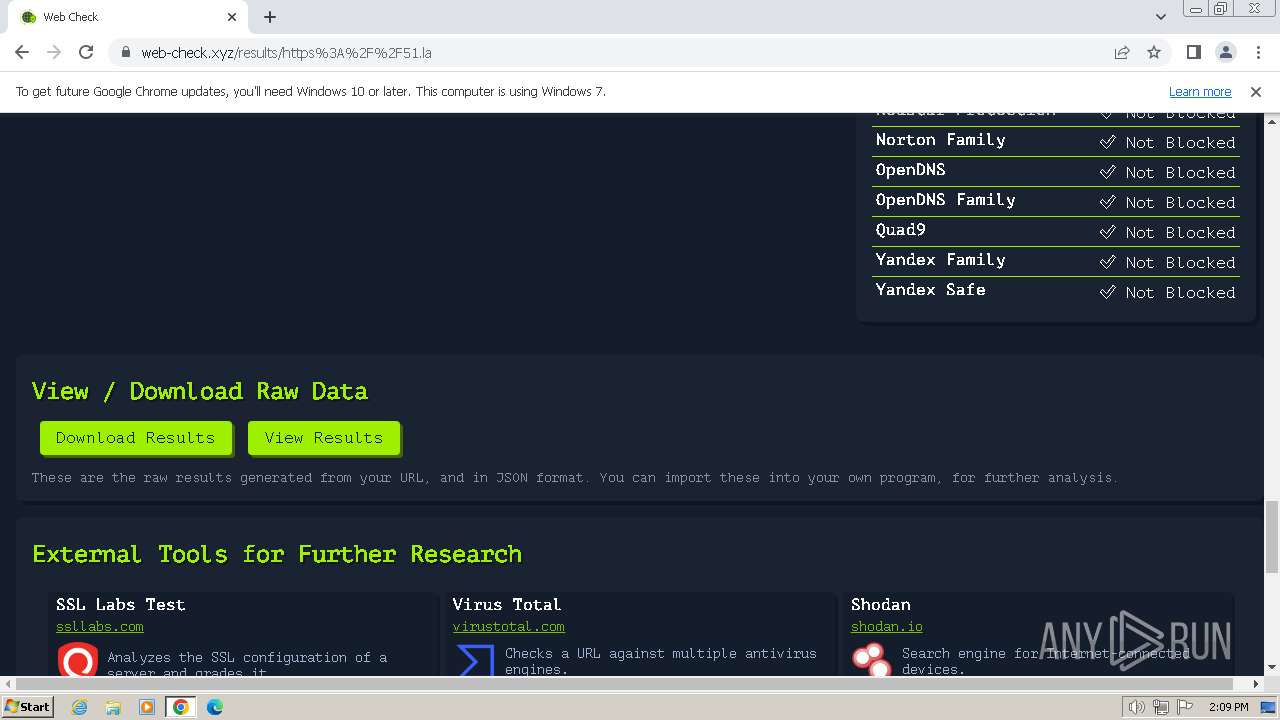
Task: Click View Results button
Action: click(323, 437)
